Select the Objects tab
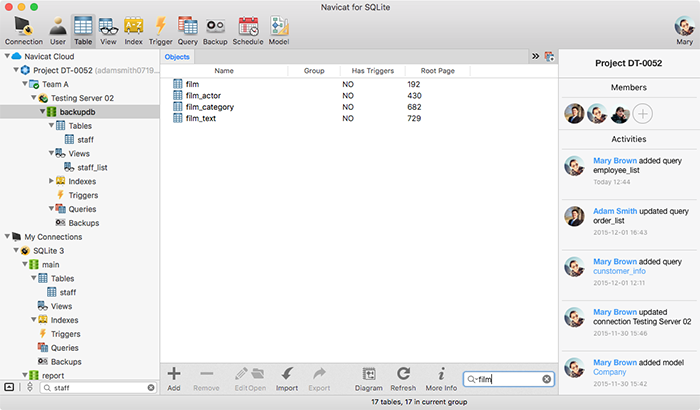The width and height of the screenshot is (700, 410). coord(177,57)
